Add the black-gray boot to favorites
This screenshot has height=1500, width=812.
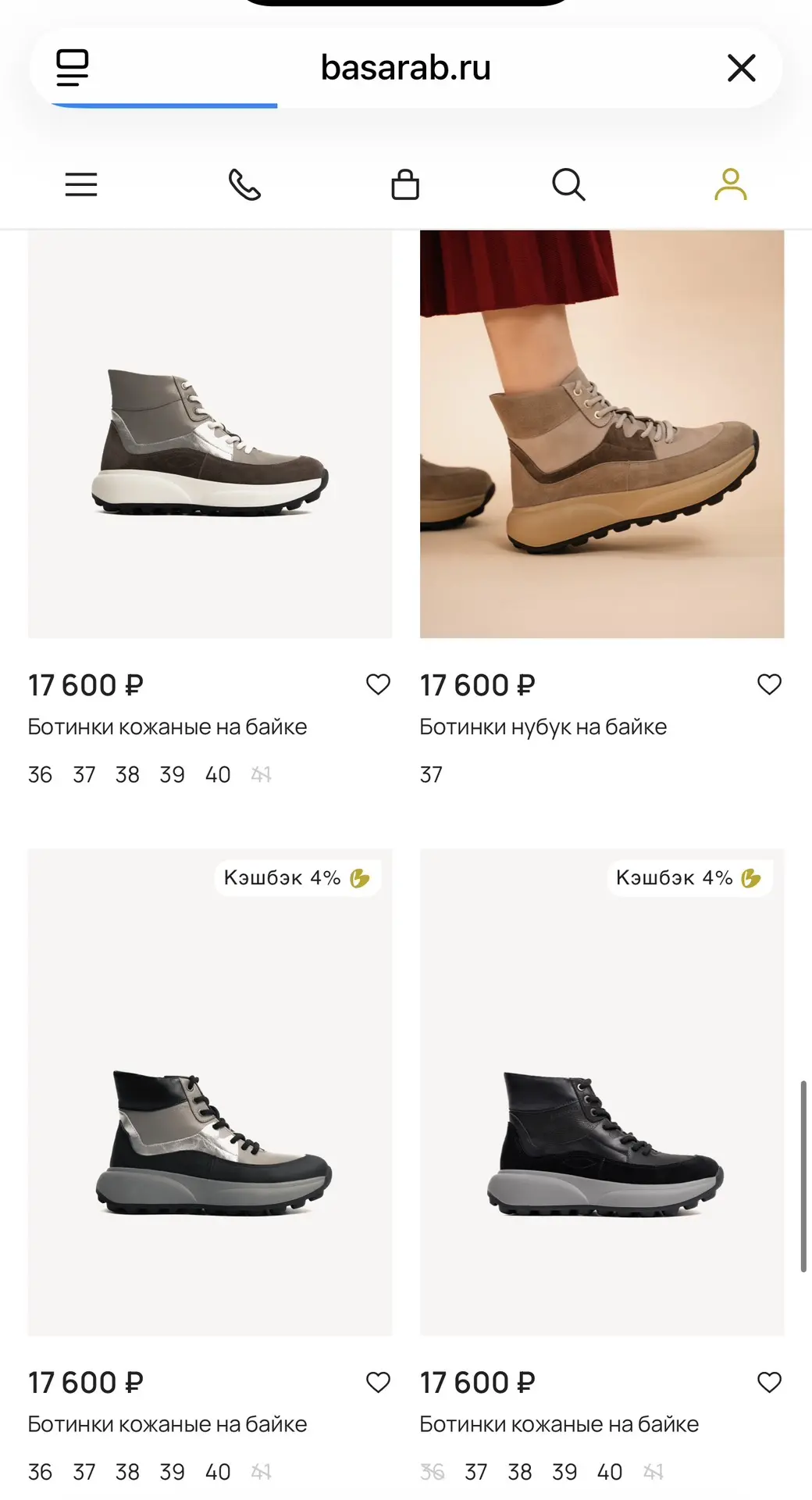click(378, 1382)
